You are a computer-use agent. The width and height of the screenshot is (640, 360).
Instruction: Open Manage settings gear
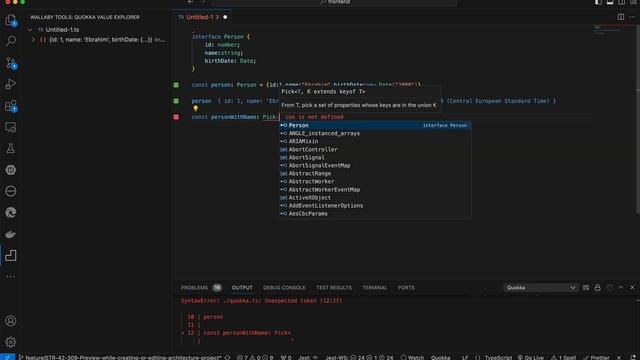(x=11, y=342)
